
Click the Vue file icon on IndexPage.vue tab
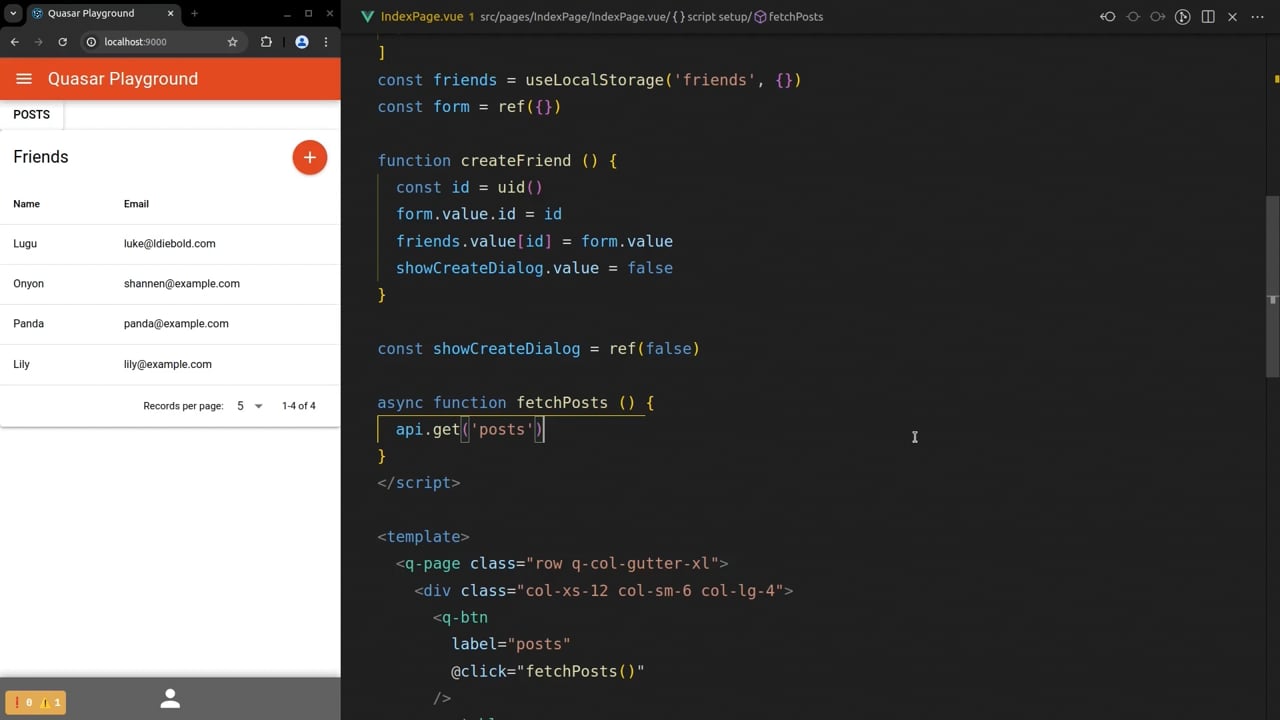[367, 17]
